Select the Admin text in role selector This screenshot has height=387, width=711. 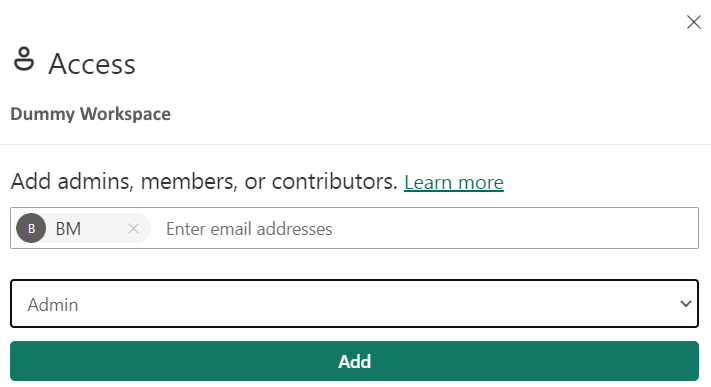pos(53,304)
